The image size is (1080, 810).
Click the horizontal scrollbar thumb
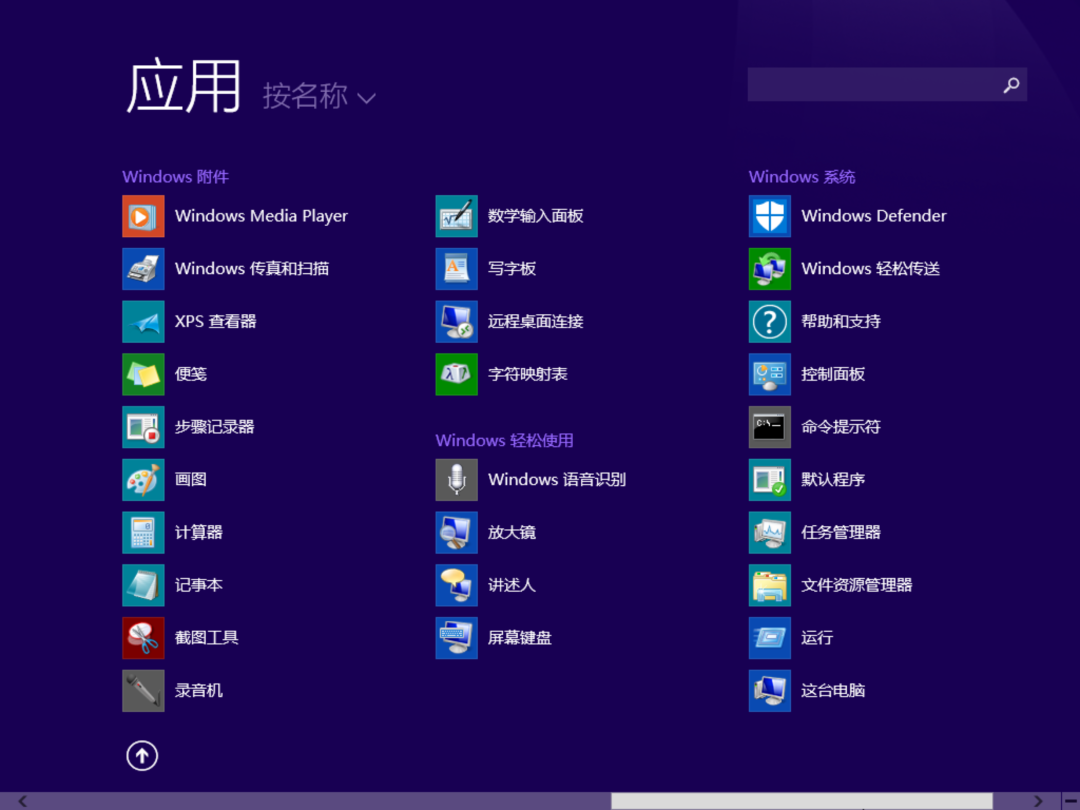(802, 801)
